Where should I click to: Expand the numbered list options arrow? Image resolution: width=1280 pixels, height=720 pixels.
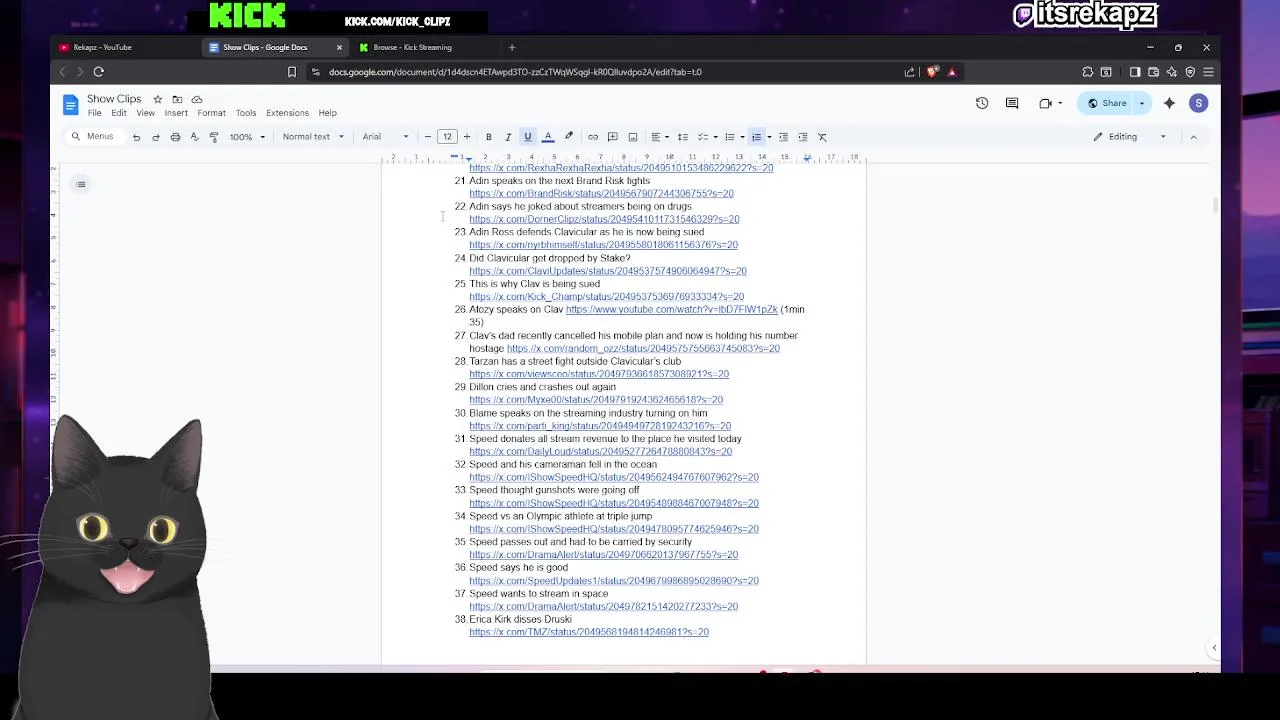click(769, 137)
